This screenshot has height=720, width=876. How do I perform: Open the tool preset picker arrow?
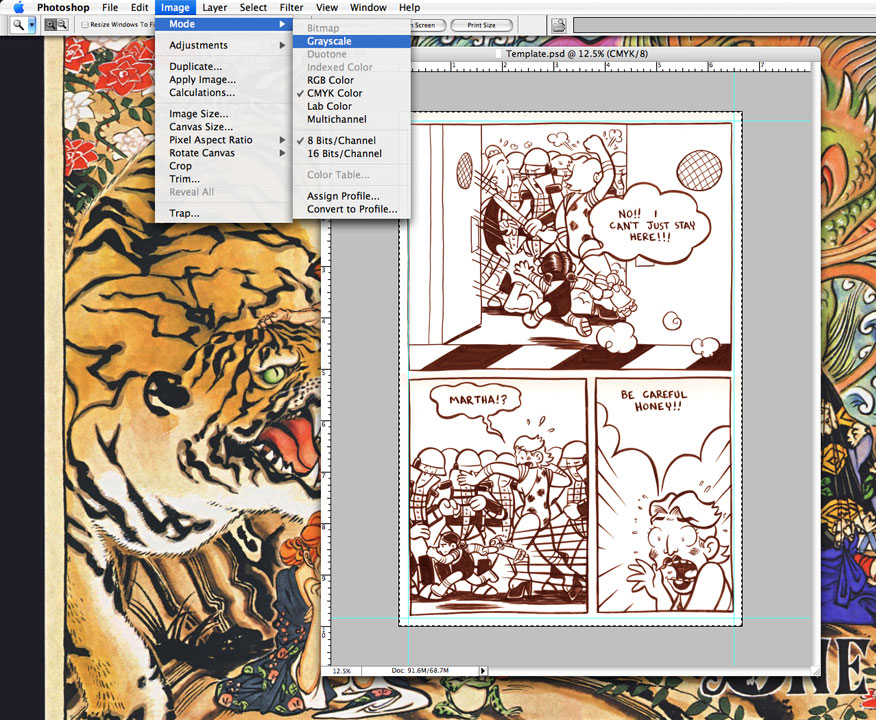(31, 25)
